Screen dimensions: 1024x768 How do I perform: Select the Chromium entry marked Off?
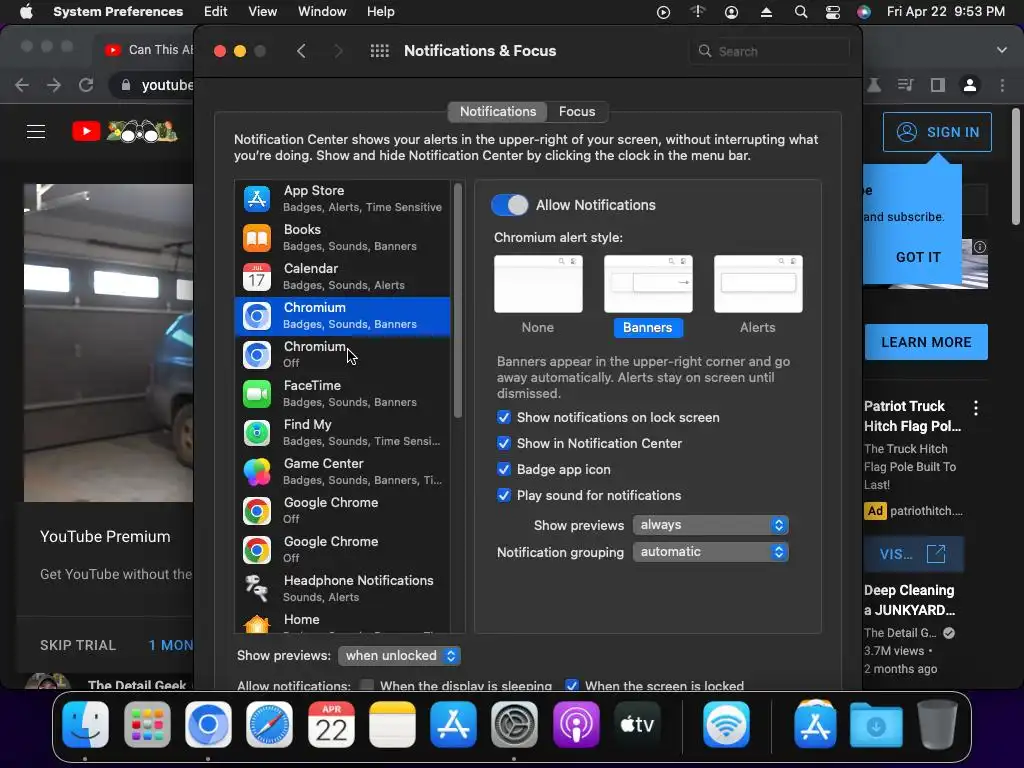(x=342, y=355)
